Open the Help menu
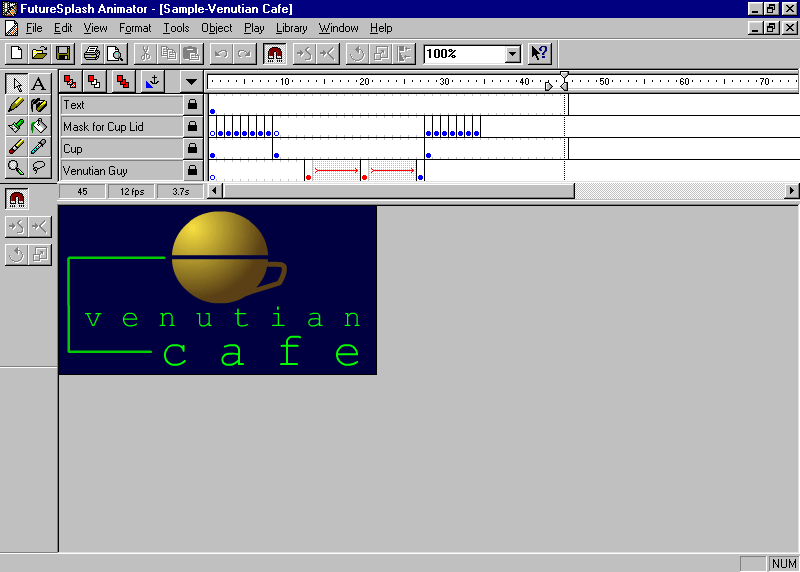The image size is (800, 572). click(x=381, y=28)
